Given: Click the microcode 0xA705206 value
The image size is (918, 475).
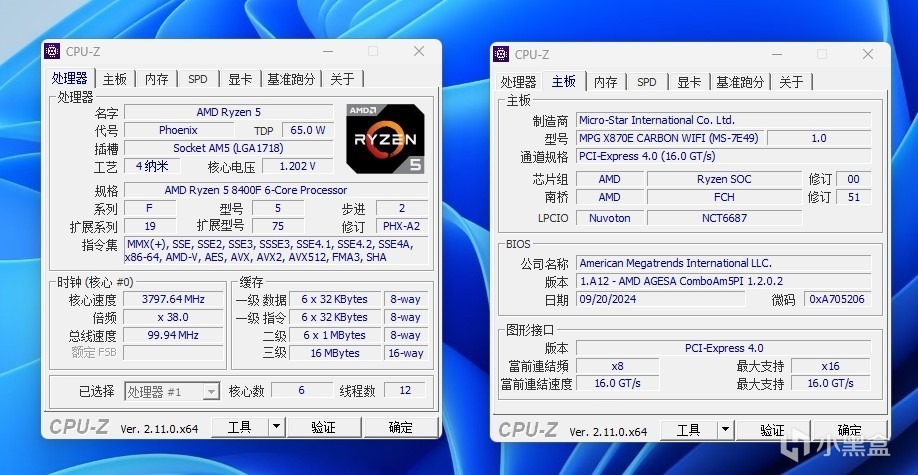Looking at the screenshot, I should 837,299.
